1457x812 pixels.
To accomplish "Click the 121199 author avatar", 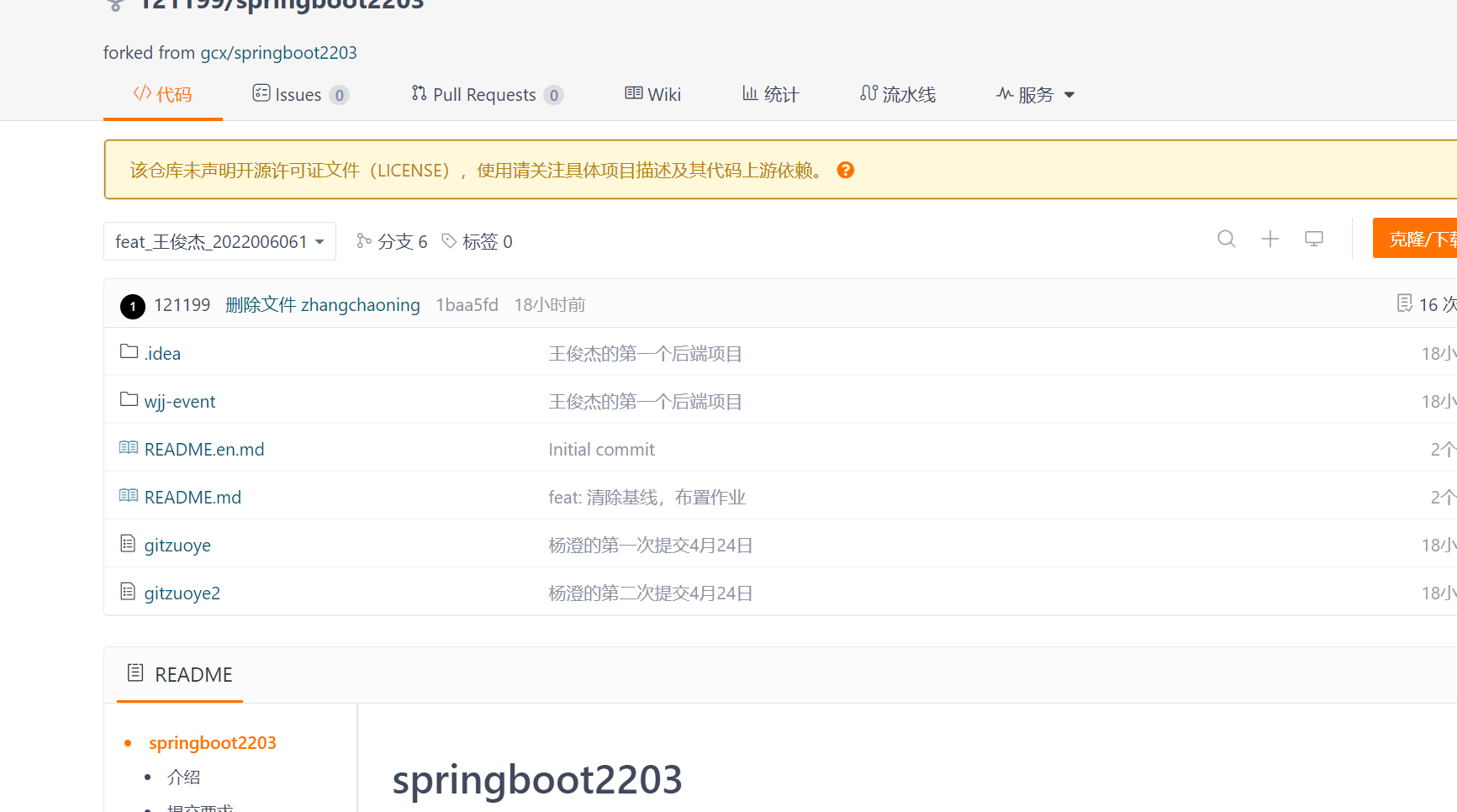I will pos(133,306).
